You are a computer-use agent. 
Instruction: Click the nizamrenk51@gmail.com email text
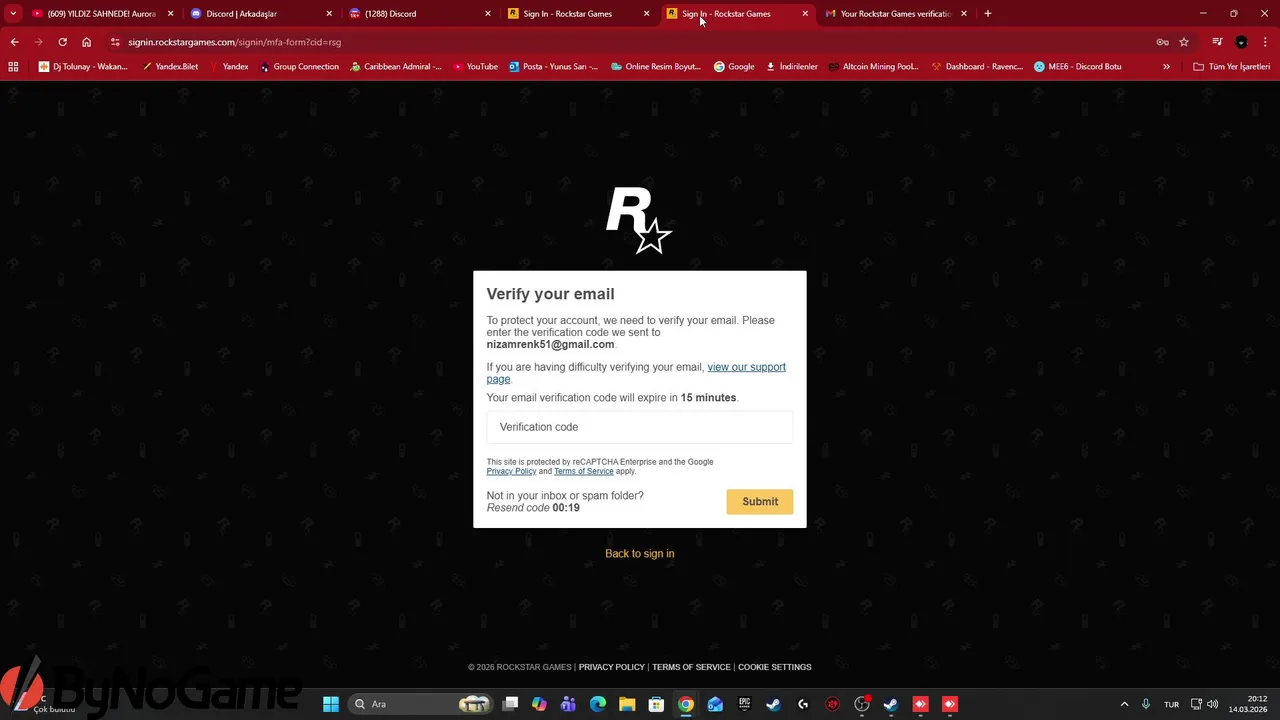point(550,344)
